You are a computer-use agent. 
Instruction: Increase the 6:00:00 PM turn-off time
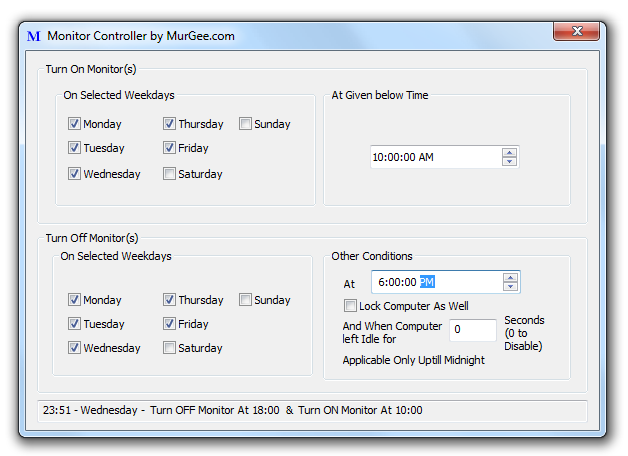pyautogui.click(x=510, y=277)
